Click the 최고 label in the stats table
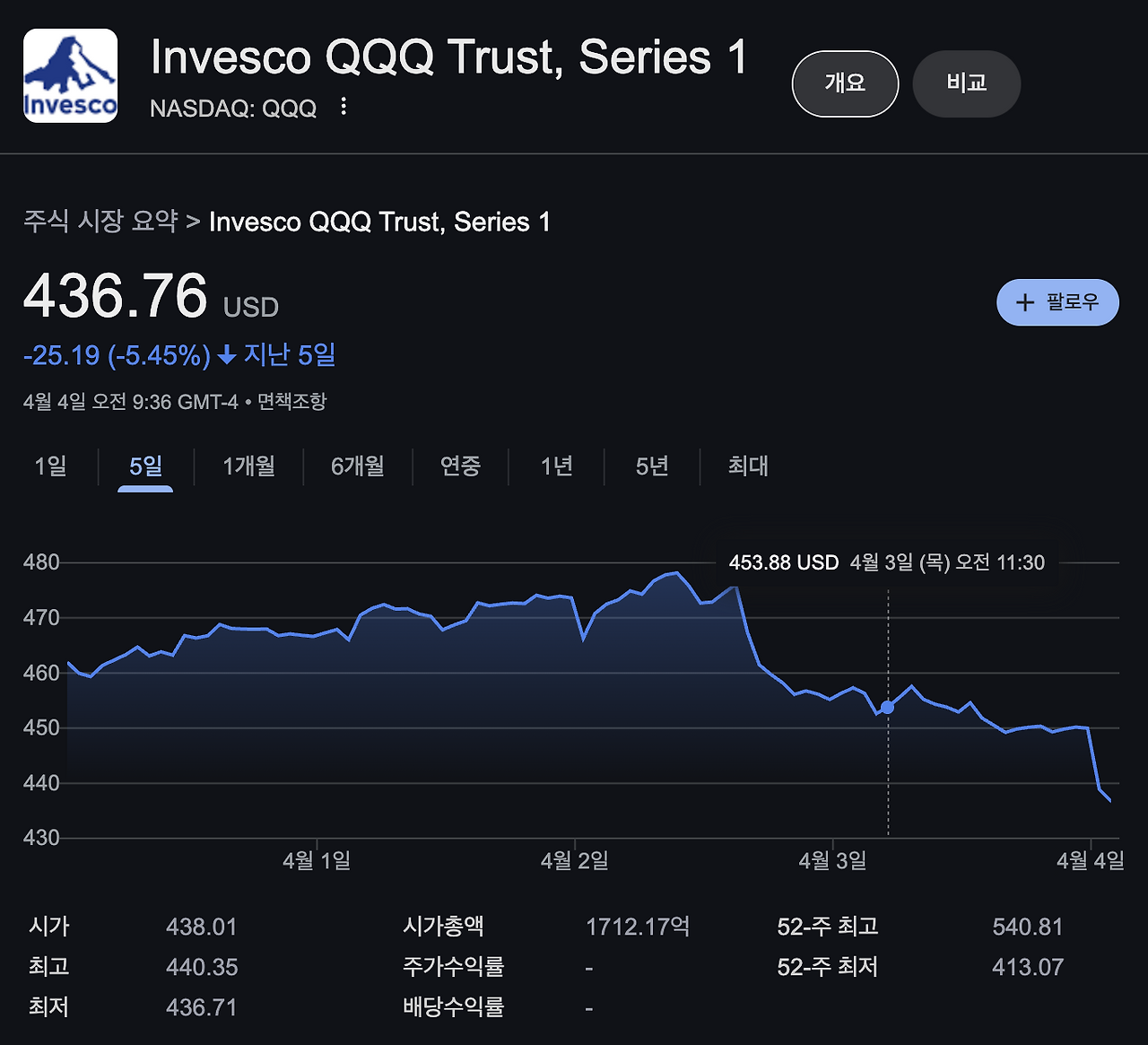 click(x=49, y=967)
